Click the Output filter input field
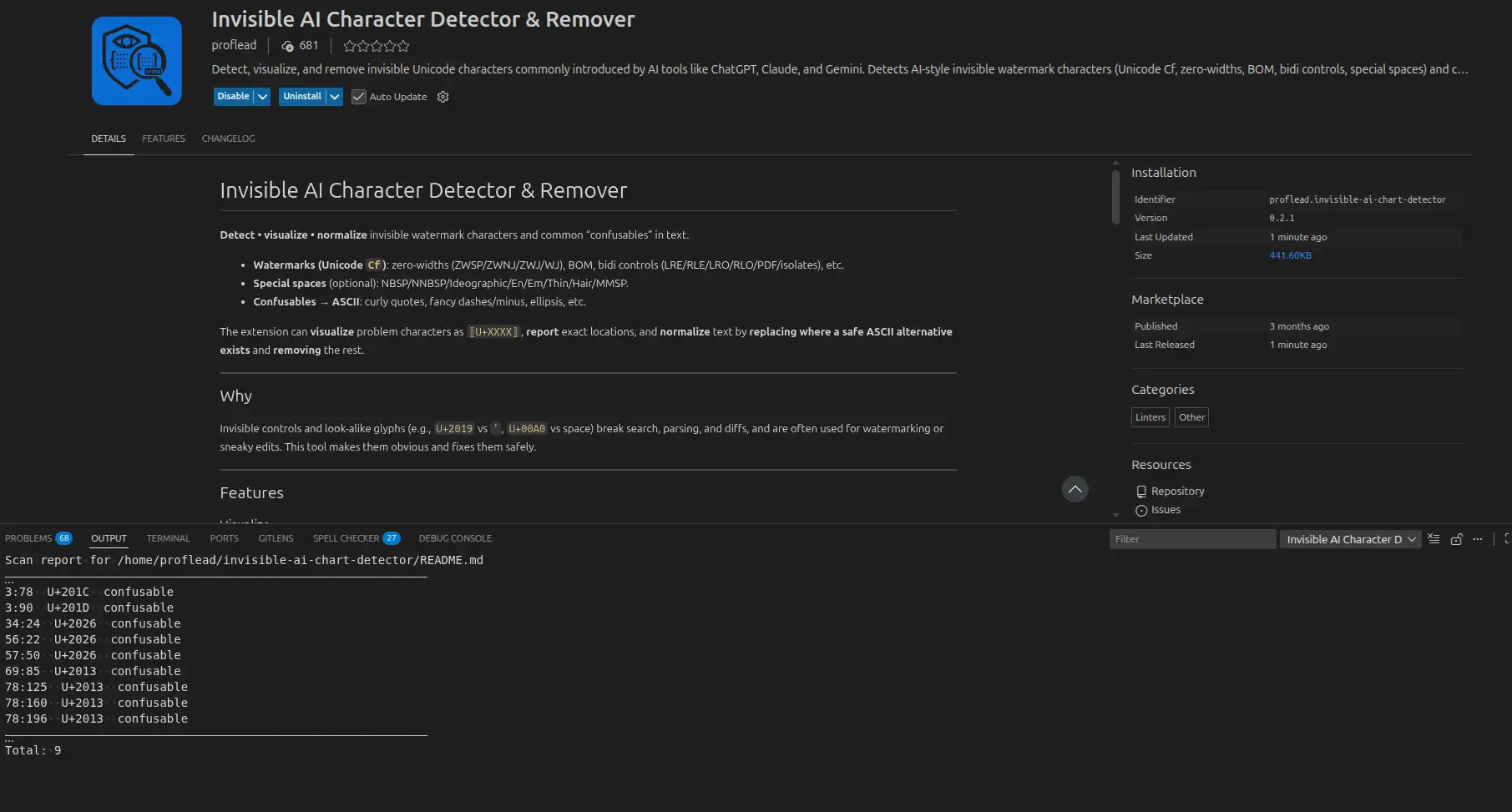Image resolution: width=1512 pixels, height=812 pixels. click(x=1192, y=539)
